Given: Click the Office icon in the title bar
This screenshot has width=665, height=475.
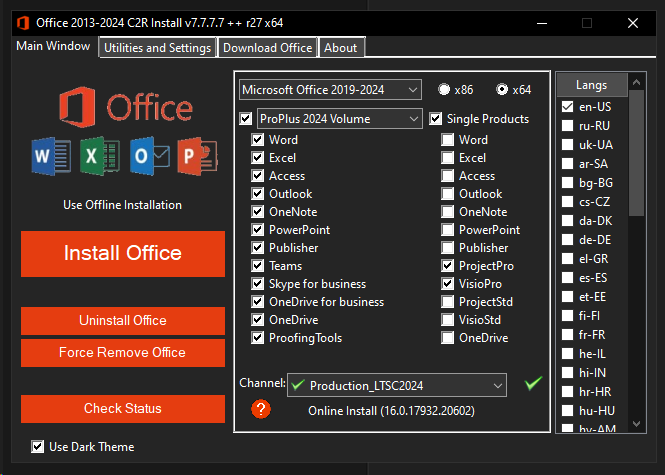Looking at the screenshot, I should (x=23, y=23).
